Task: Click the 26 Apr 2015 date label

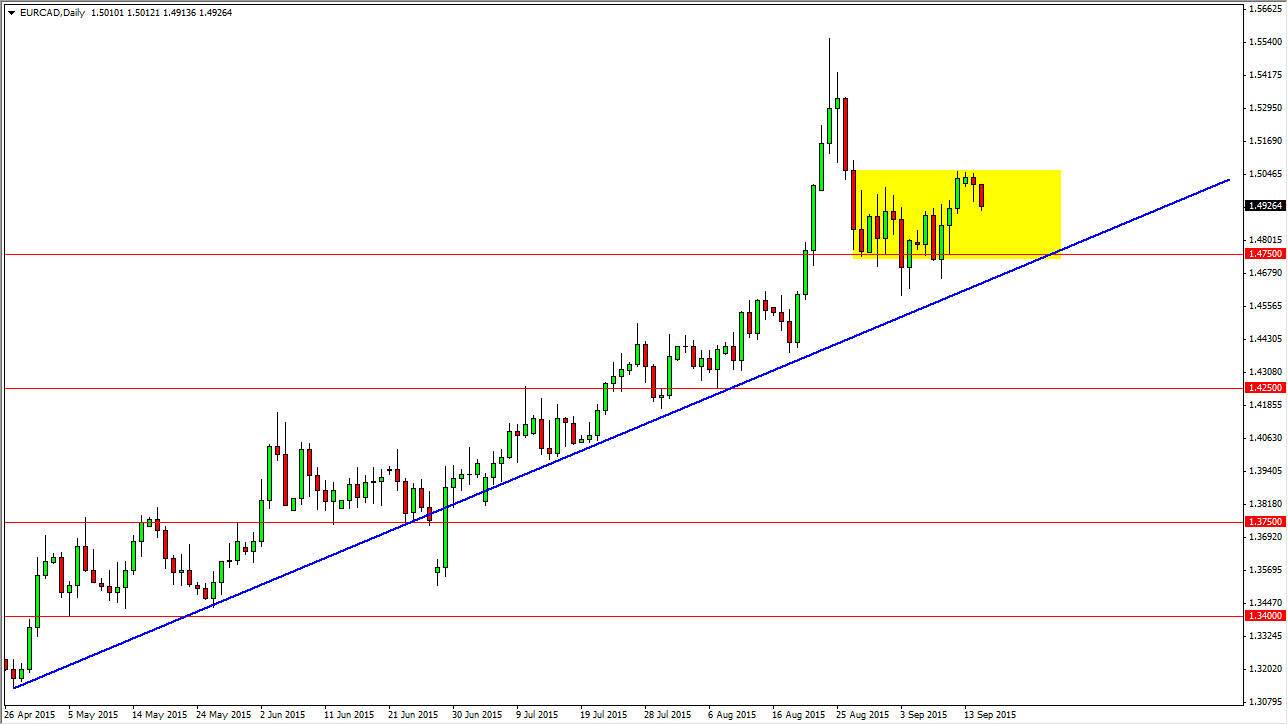Action: (30, 716)
